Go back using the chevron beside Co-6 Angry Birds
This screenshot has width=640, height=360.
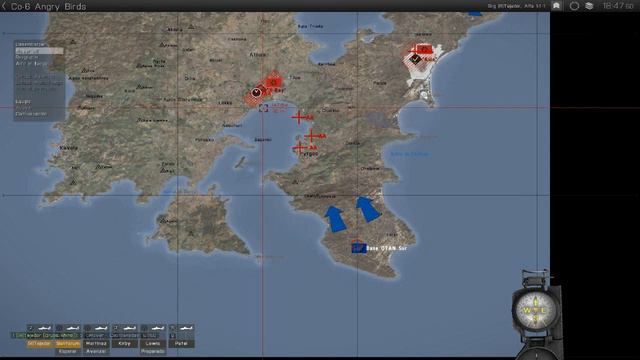pos(4,6)
